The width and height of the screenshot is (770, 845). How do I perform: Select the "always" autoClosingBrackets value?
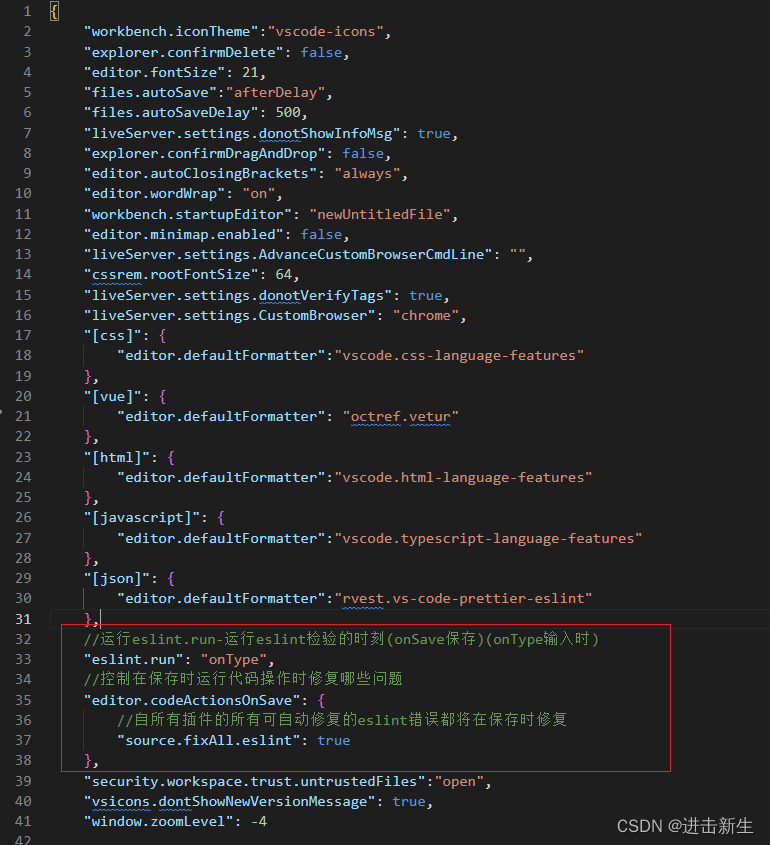tap(367, 174)
